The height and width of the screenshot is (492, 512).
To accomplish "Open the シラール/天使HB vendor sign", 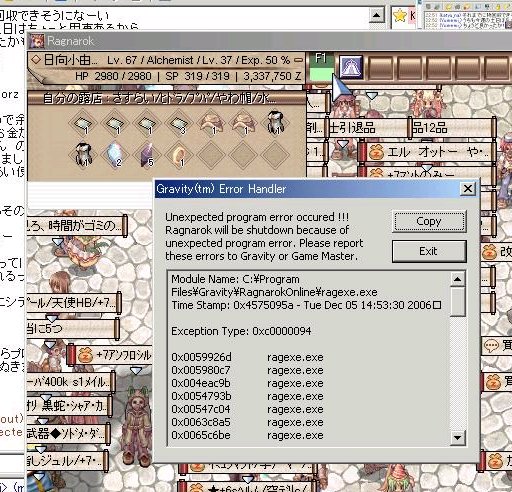I will (x=73, y=303).
